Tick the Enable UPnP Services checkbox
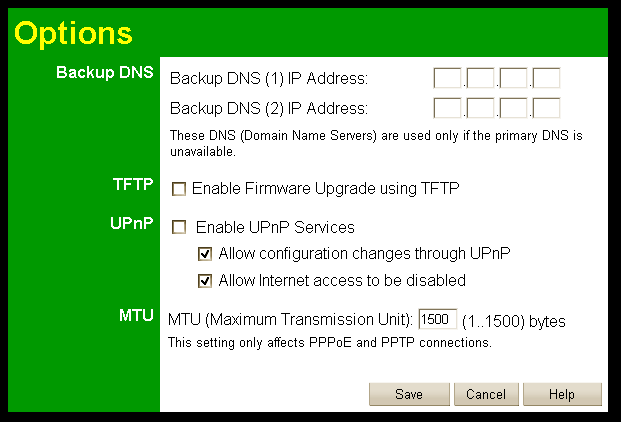 [x=179, y=228]
